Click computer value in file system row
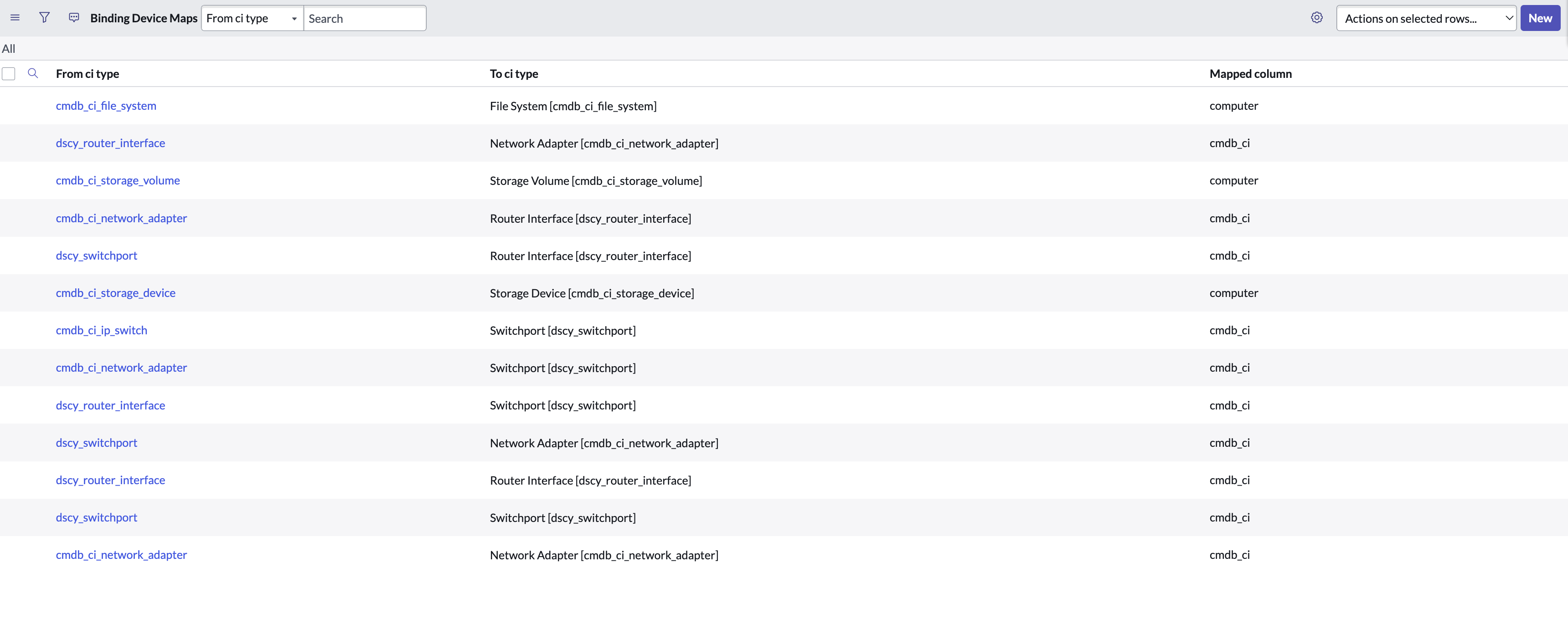 (1233, 106)
